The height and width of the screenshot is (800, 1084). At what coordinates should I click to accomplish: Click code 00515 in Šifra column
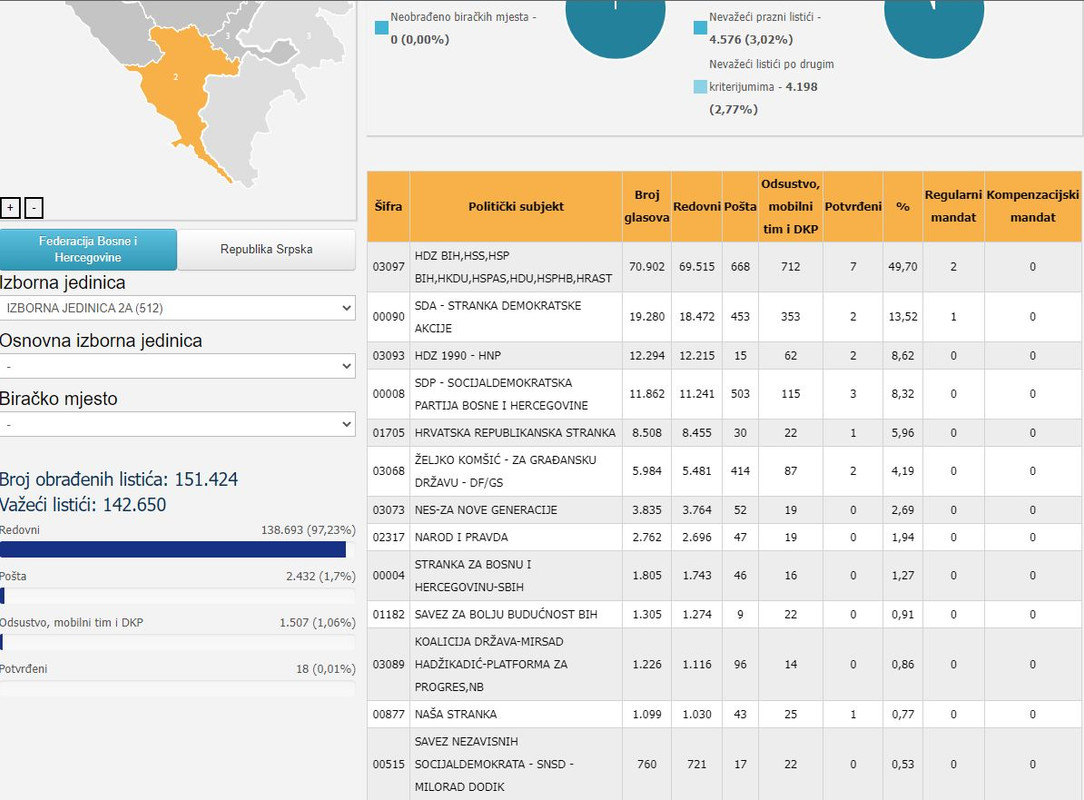[x=389, y=764]
